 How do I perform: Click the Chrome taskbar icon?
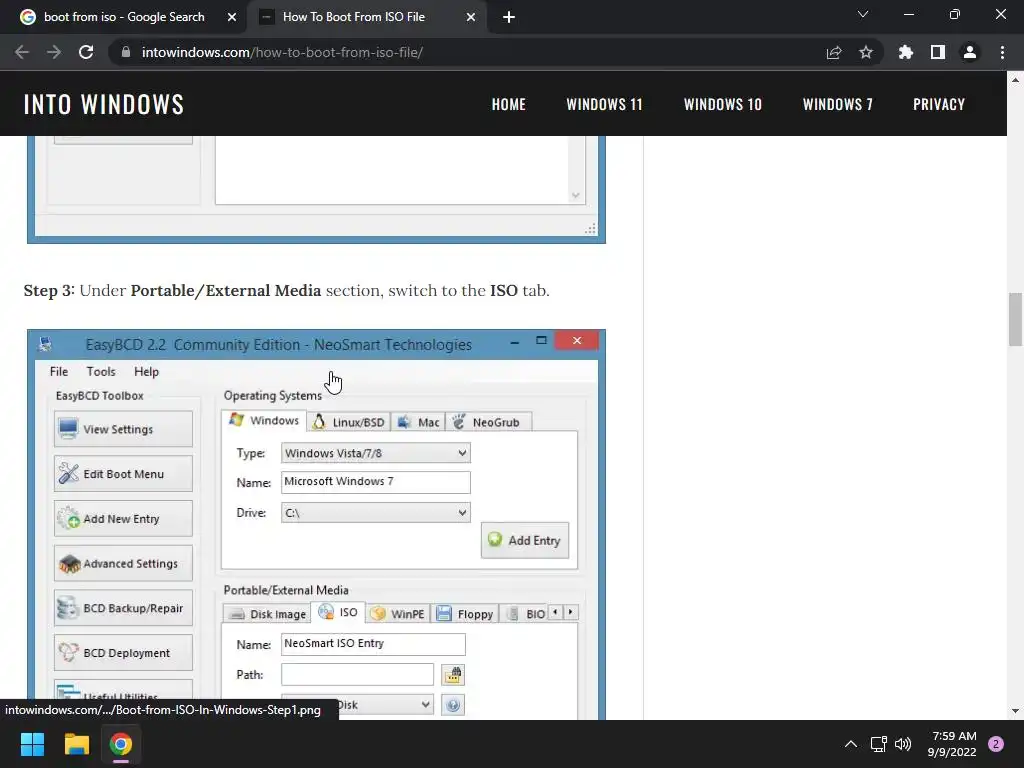click(121, 744)
